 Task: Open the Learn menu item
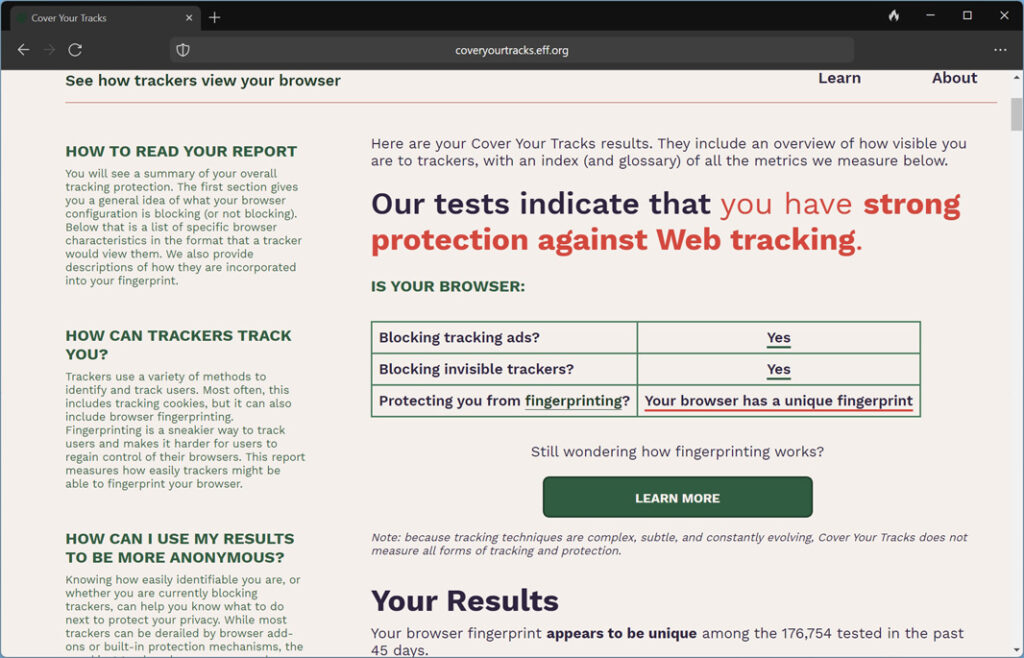pyautogui.click(x=839, y=78)
